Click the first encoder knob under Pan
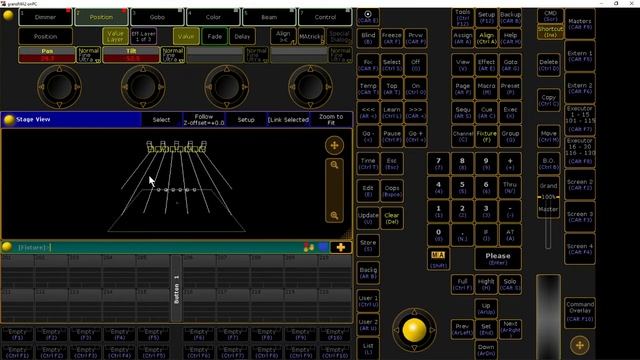 click(x=59, y=87)
